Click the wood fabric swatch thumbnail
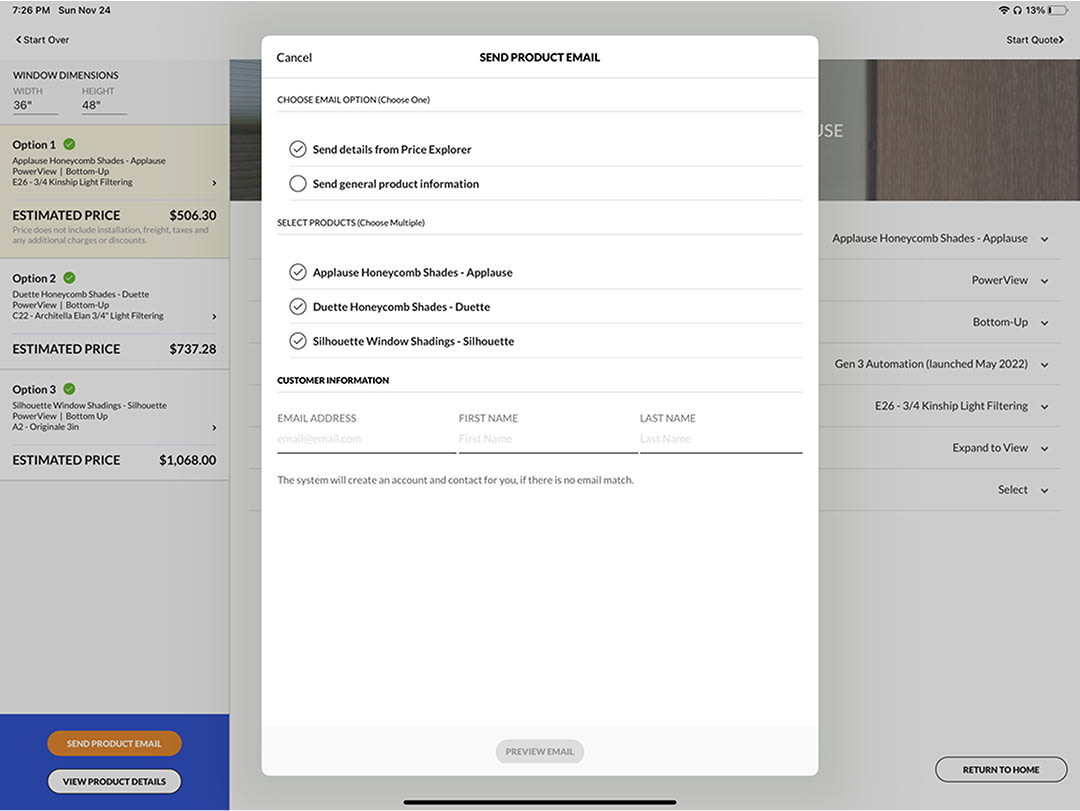1080x811 pixels. pos(977,130)
